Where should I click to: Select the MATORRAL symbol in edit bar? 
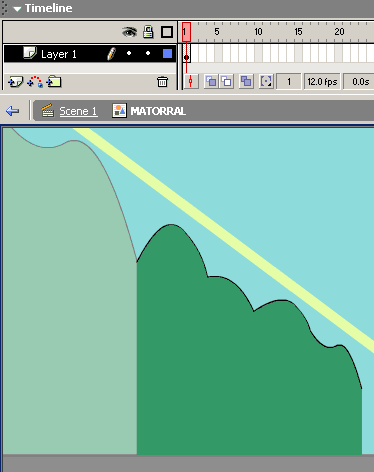pyautogui.click(x=158, y=111)
